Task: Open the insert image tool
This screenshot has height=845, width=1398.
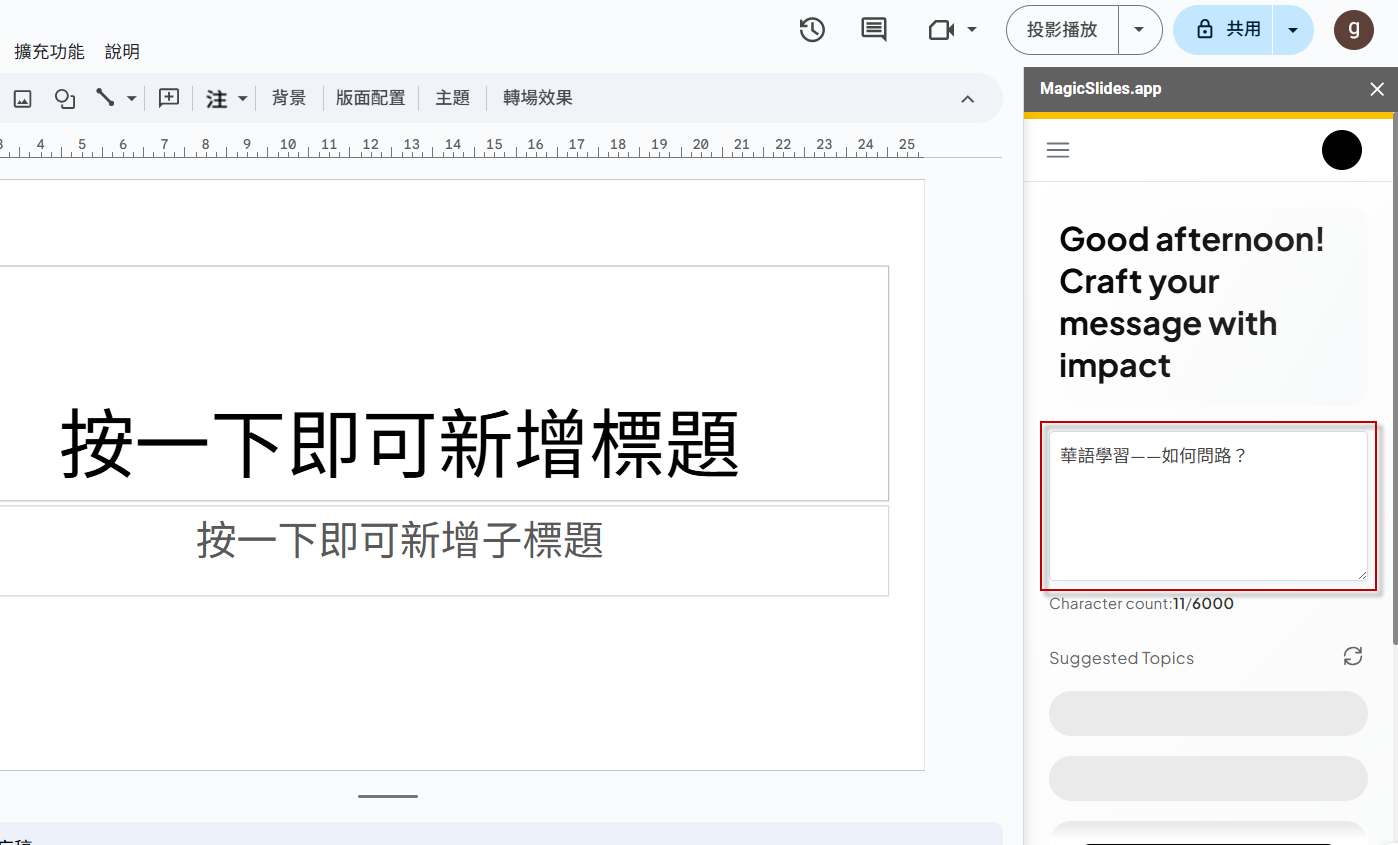Action: pyautogui.click(x=22, y=98)
